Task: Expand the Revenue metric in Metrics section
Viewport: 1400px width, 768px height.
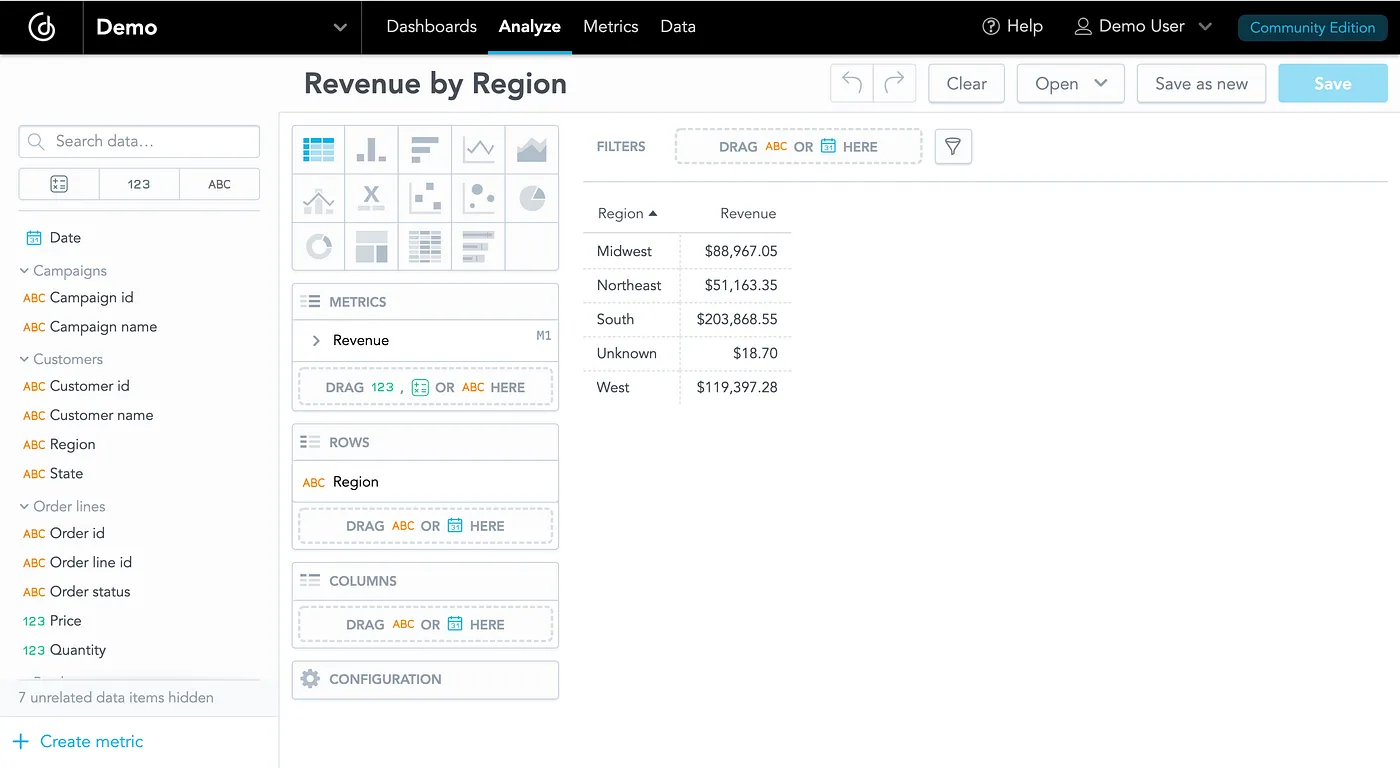Action: pos(316,340)
